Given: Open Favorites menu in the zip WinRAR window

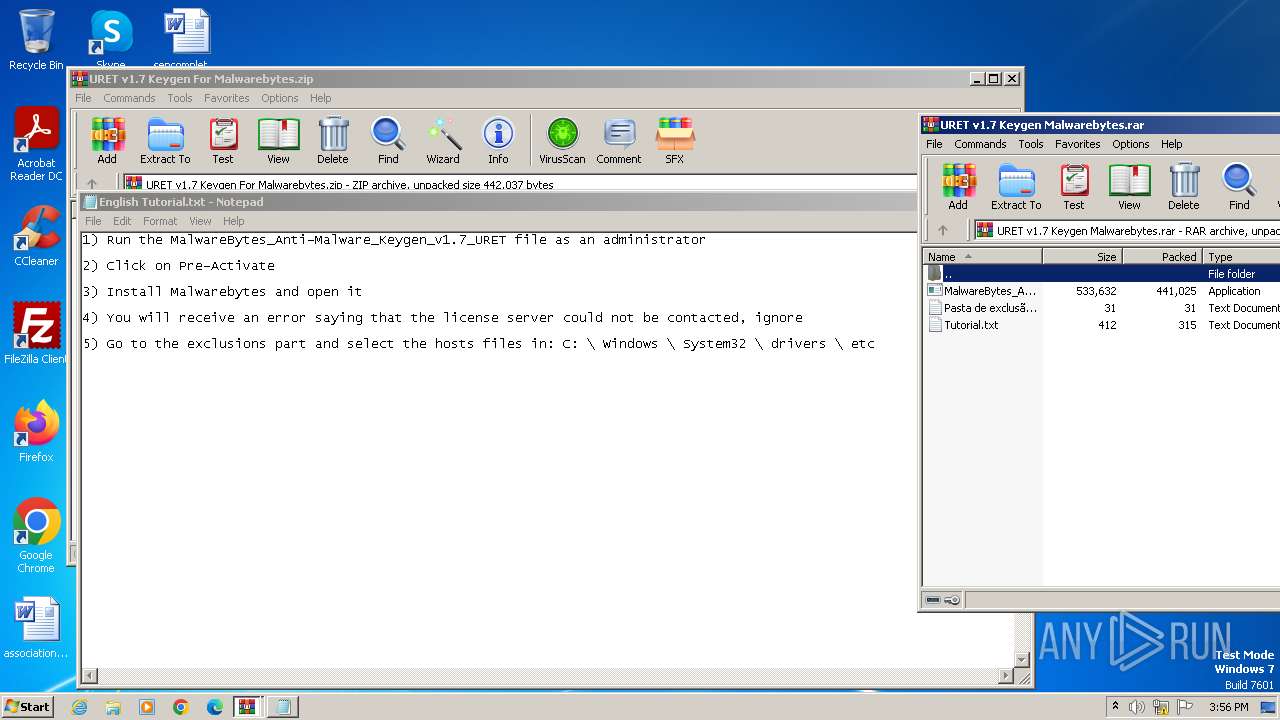Looking at the screenshot, I should pos(227,98).
